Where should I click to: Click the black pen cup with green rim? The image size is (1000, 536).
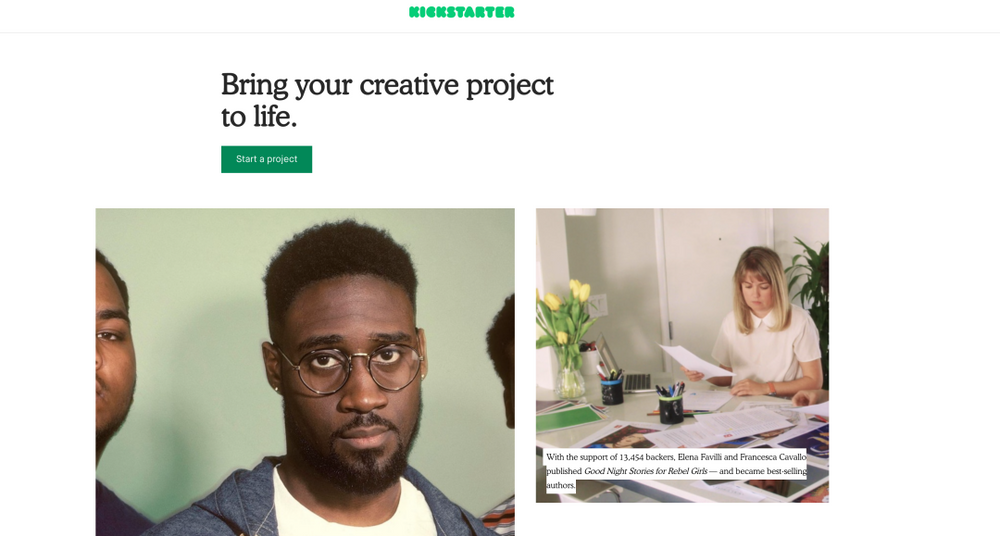tap(671, 408)
